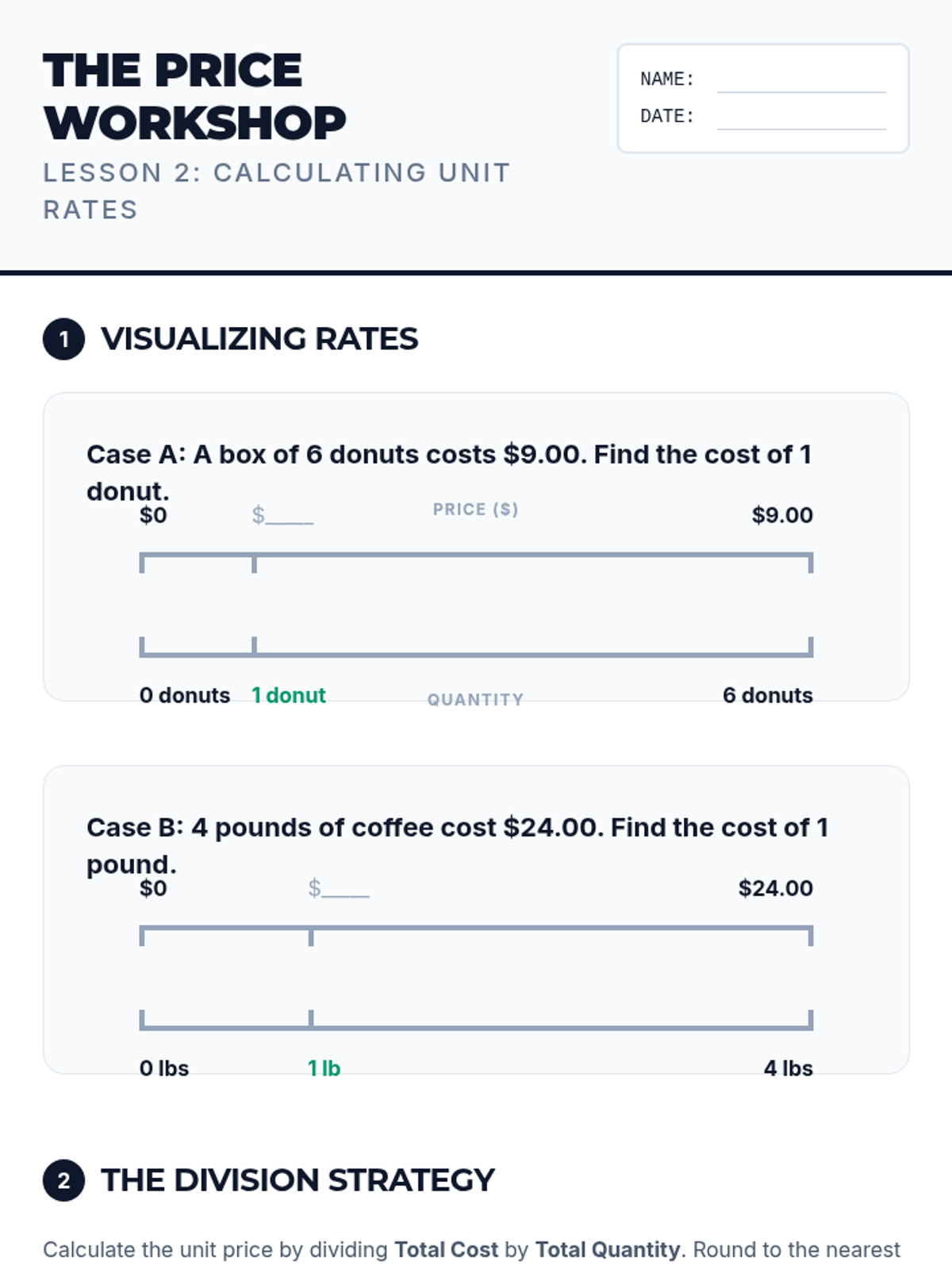Click the section 1 number badge
The height and width of the screenshot is (1270, 952).
(x=63, y=340)
